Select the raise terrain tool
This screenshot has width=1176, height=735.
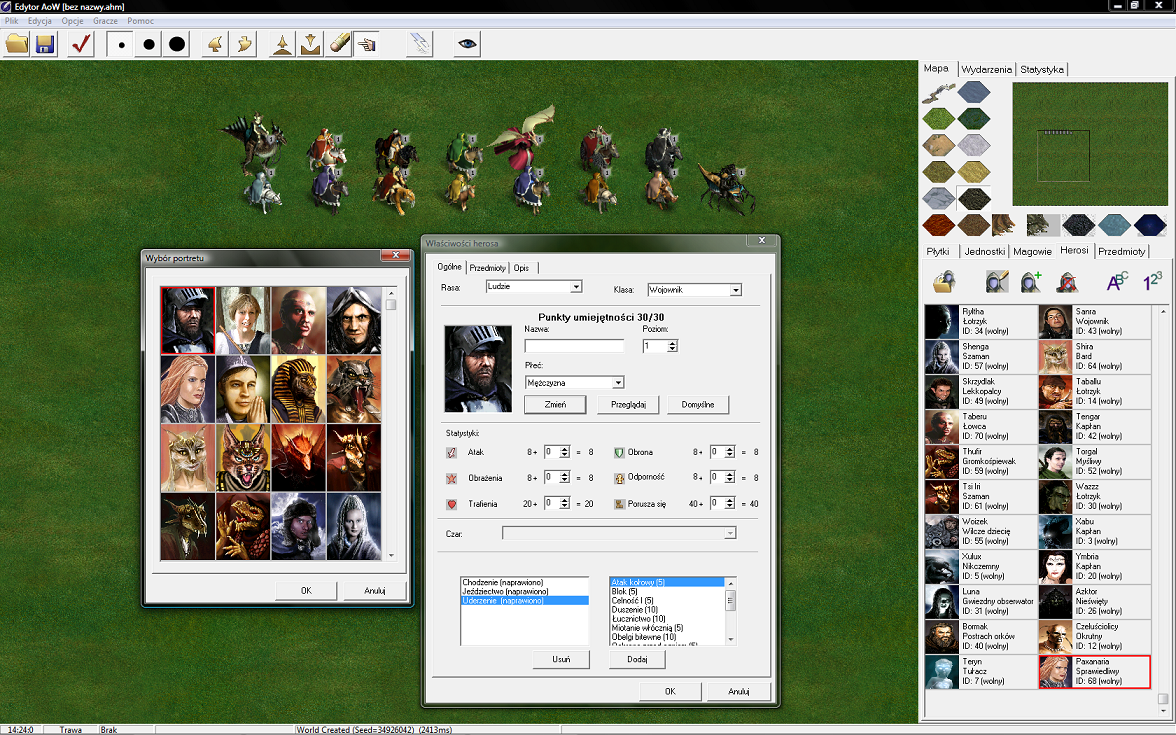click(x=282, y=44)
